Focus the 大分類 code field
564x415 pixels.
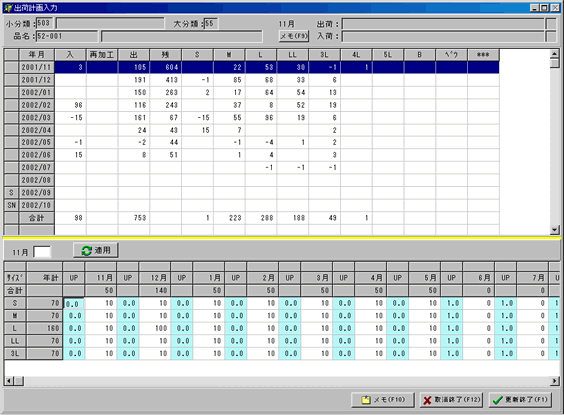coord(211,23)
